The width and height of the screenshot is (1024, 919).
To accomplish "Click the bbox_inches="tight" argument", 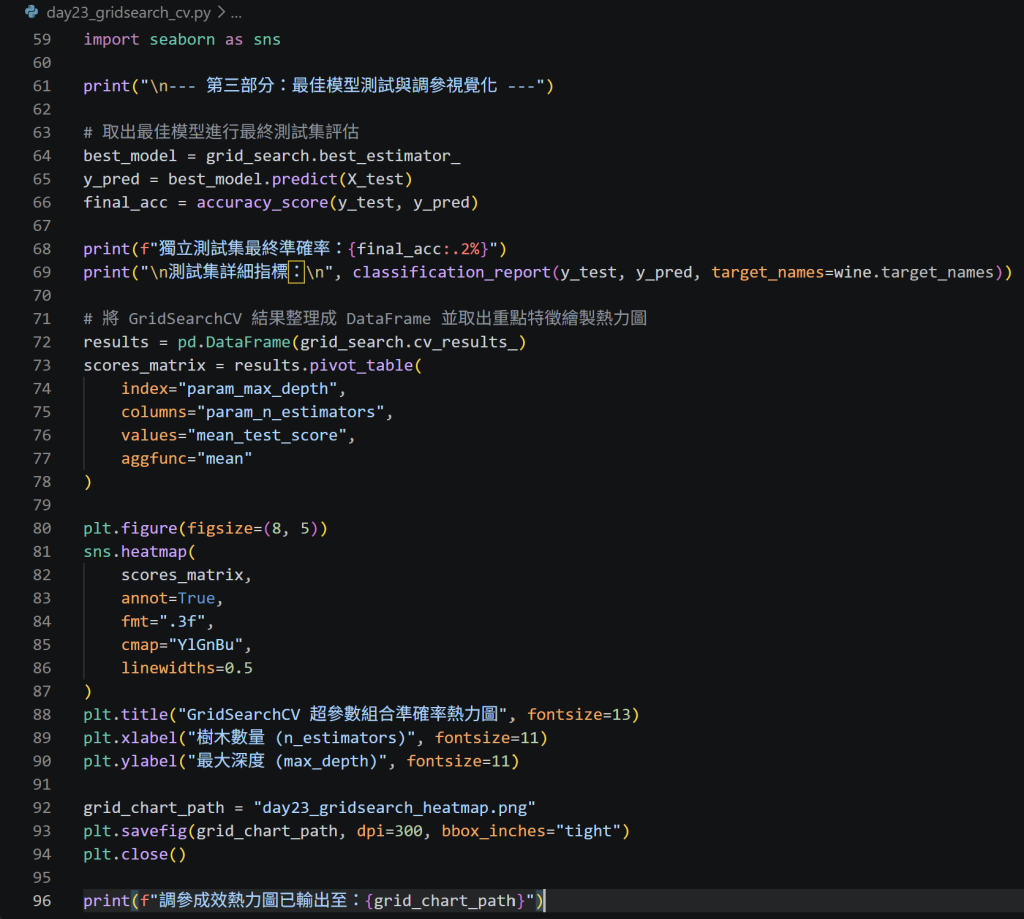I will coord(531,831).
